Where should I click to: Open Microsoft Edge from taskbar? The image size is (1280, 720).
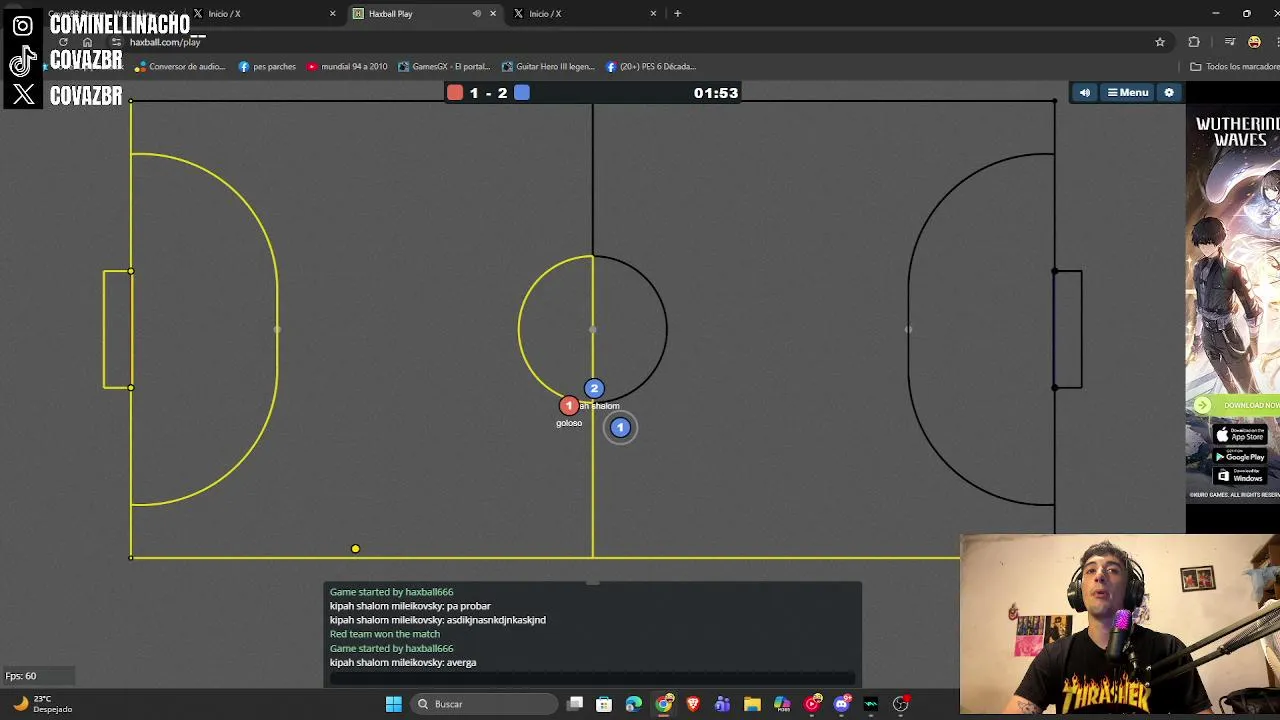click(x=634, y=704)
